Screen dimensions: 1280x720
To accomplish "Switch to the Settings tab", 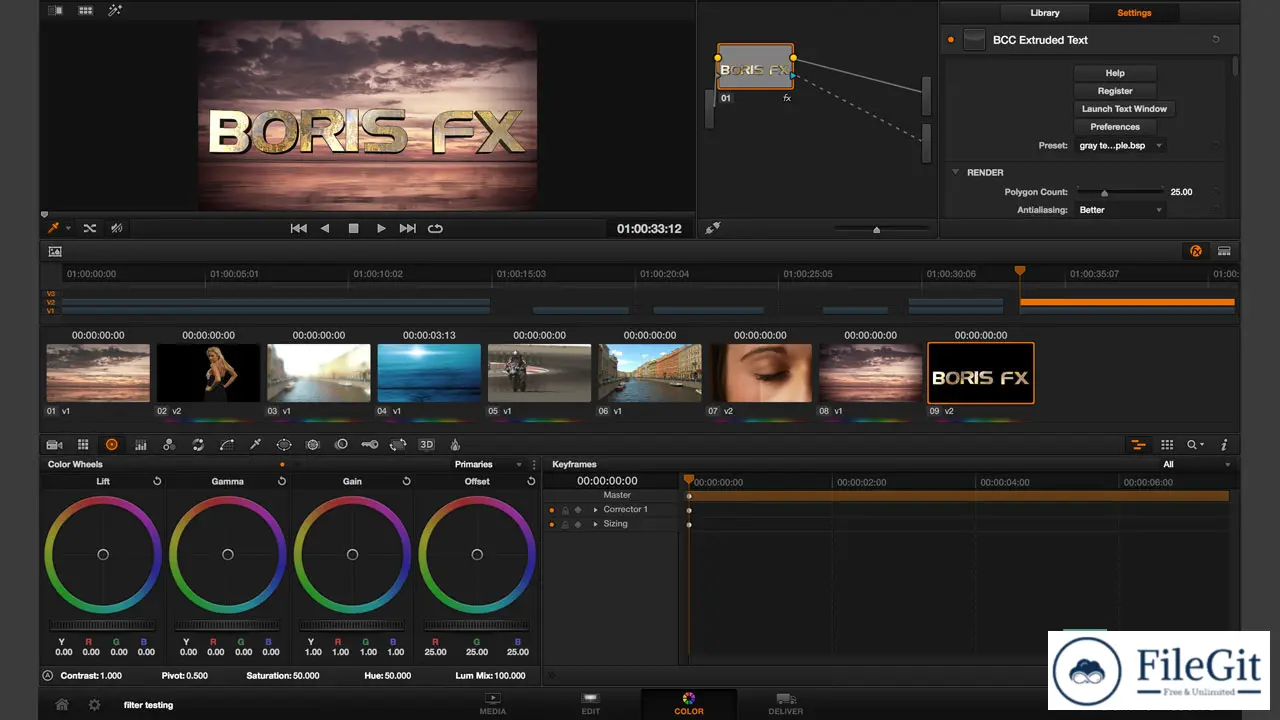I will coord(1134,13).
